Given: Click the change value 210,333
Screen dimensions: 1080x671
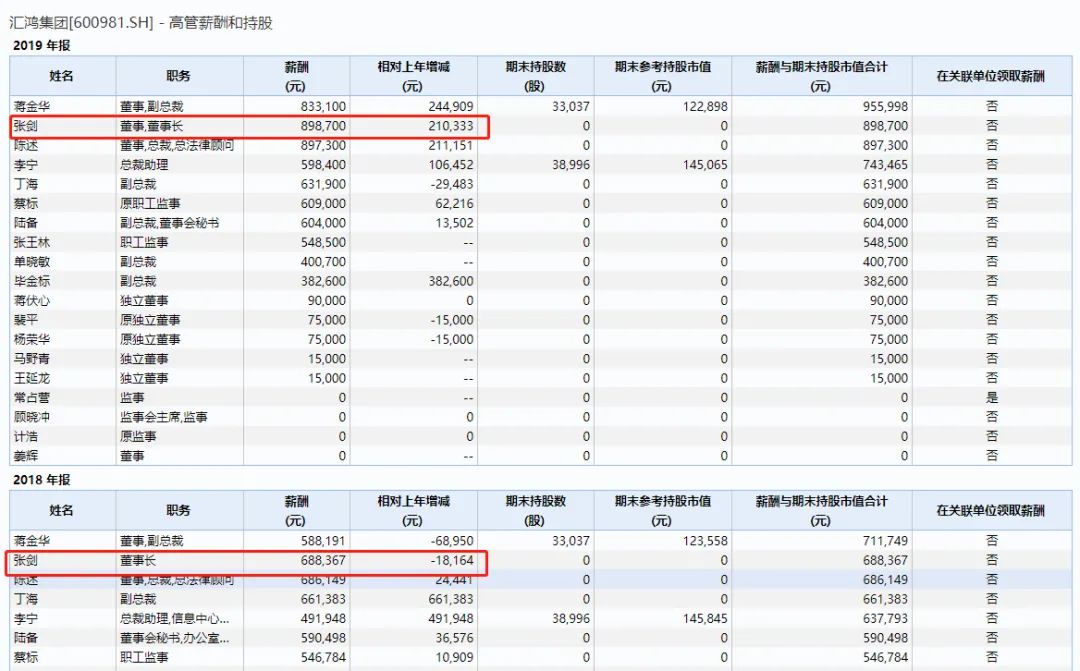Looking at the screenshot, I should tap(450, 126).
